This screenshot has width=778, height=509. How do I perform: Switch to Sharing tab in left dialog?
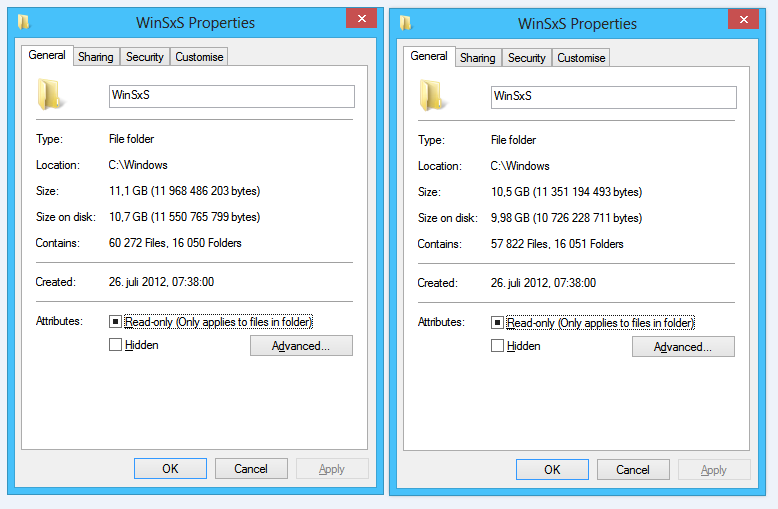tap(96, 57)
